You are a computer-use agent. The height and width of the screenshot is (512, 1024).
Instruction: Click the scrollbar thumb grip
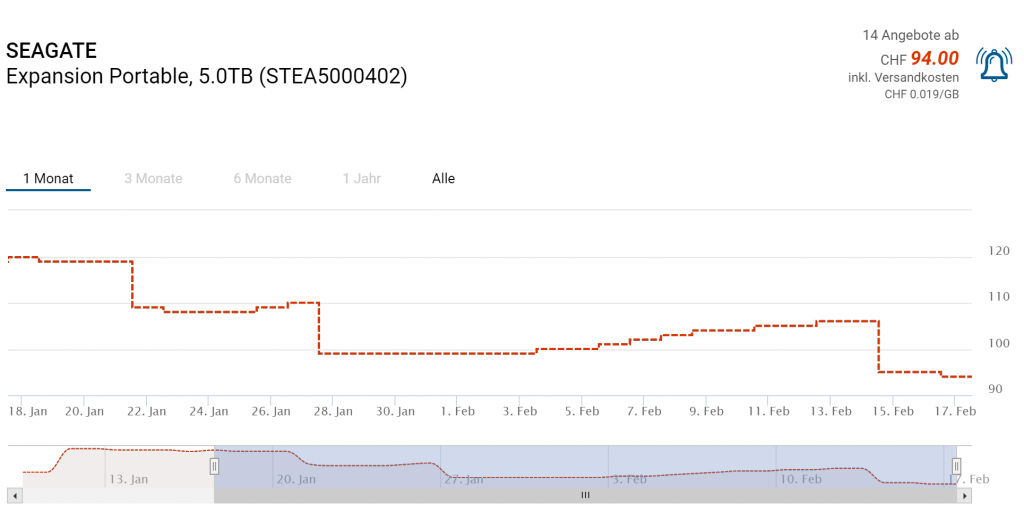585,495
